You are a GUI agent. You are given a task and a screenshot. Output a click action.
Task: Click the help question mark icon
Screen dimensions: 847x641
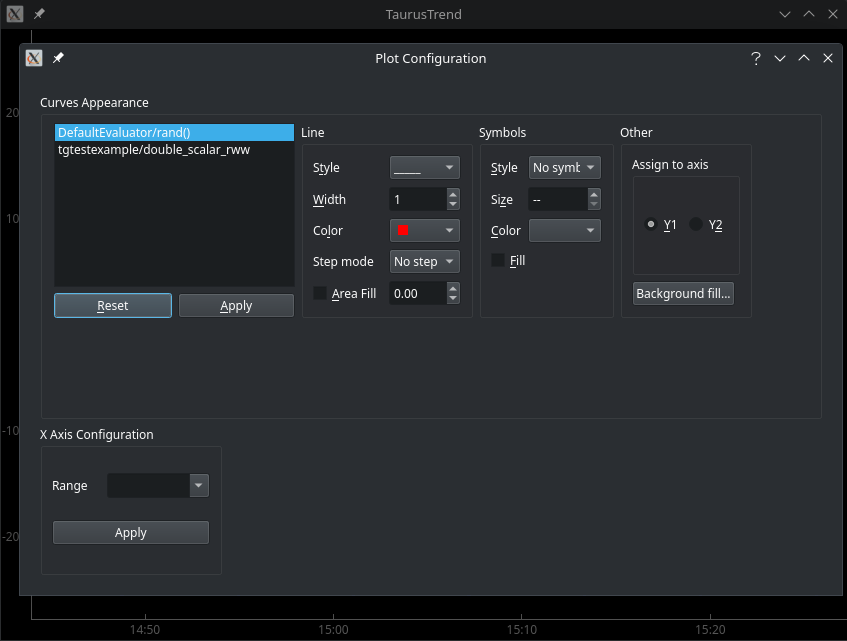(756, 58)
